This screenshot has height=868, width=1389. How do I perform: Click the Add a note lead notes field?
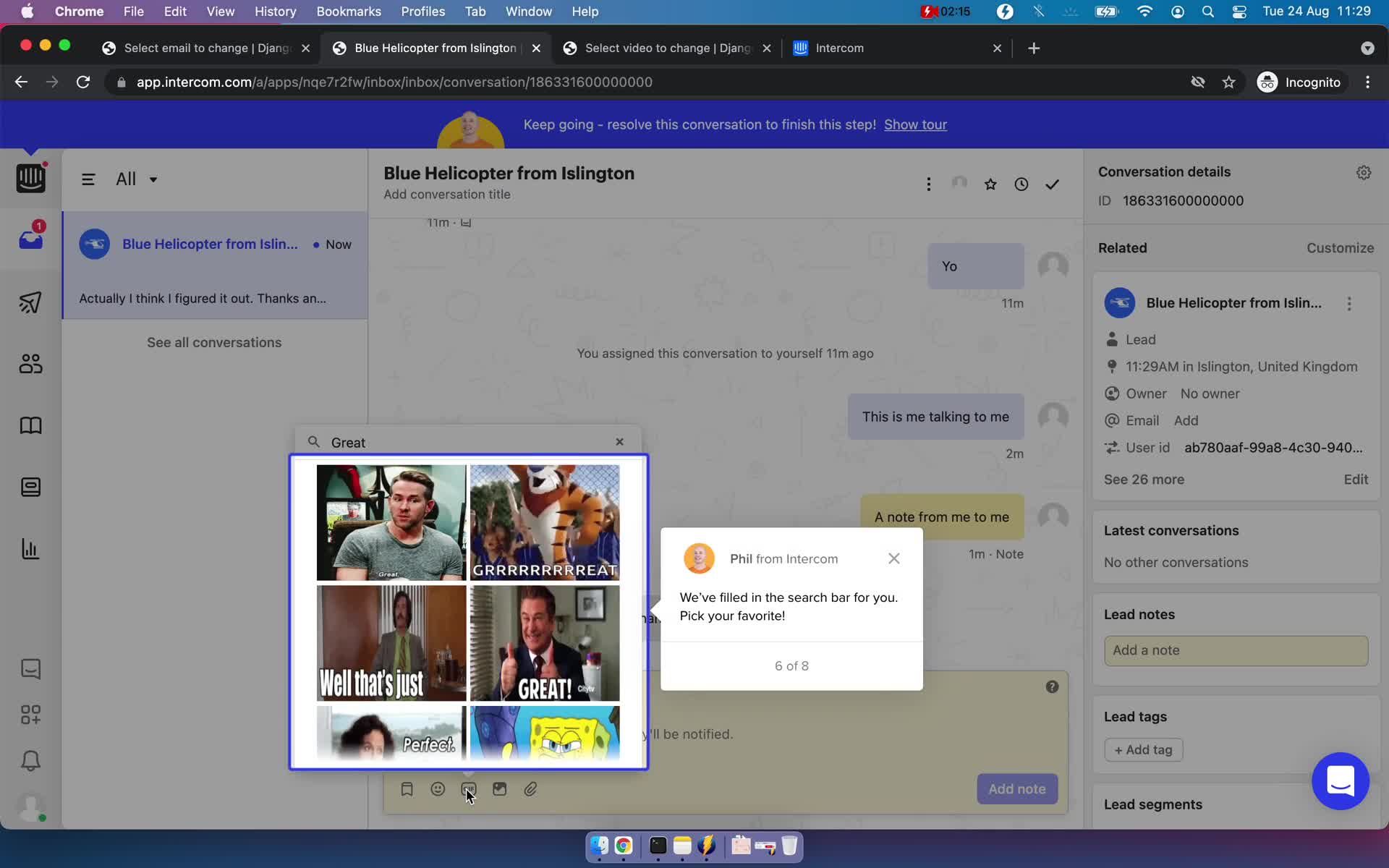coord(1236,650)
